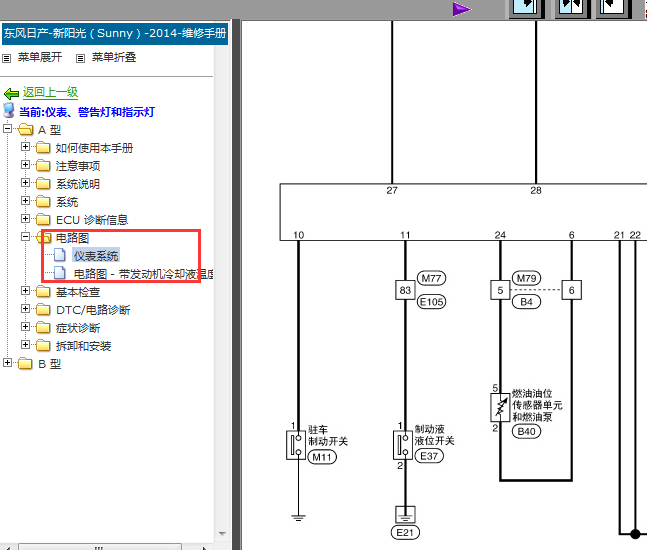Collapse the A 型 tree node
647x550 pixels.
(x=7, y=129)
